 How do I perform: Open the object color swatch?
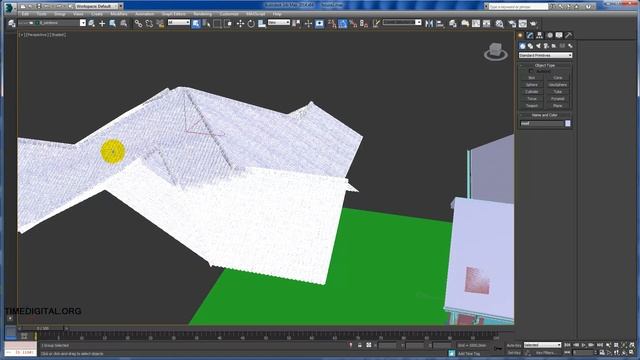568,123
